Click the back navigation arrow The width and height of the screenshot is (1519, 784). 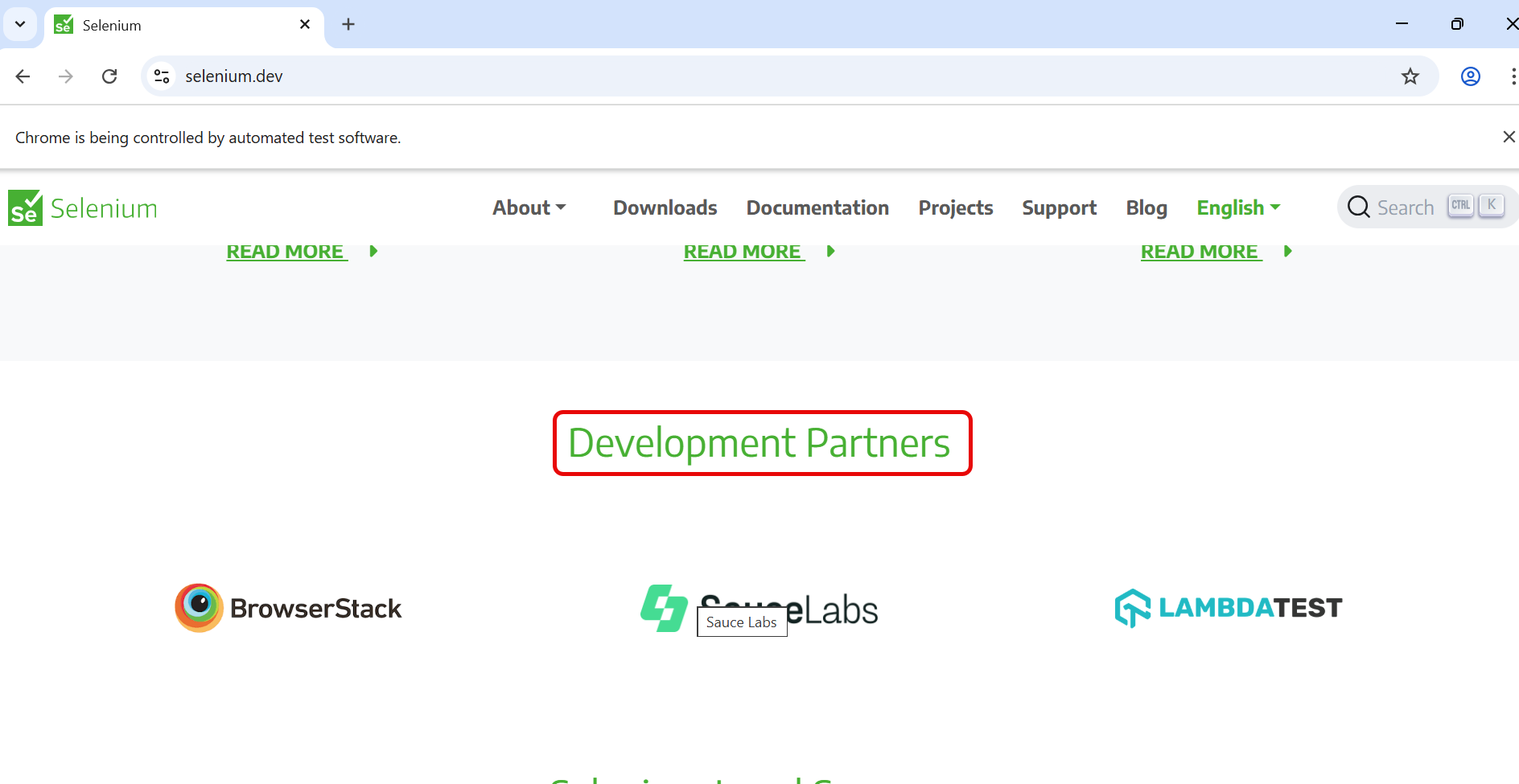23,76
